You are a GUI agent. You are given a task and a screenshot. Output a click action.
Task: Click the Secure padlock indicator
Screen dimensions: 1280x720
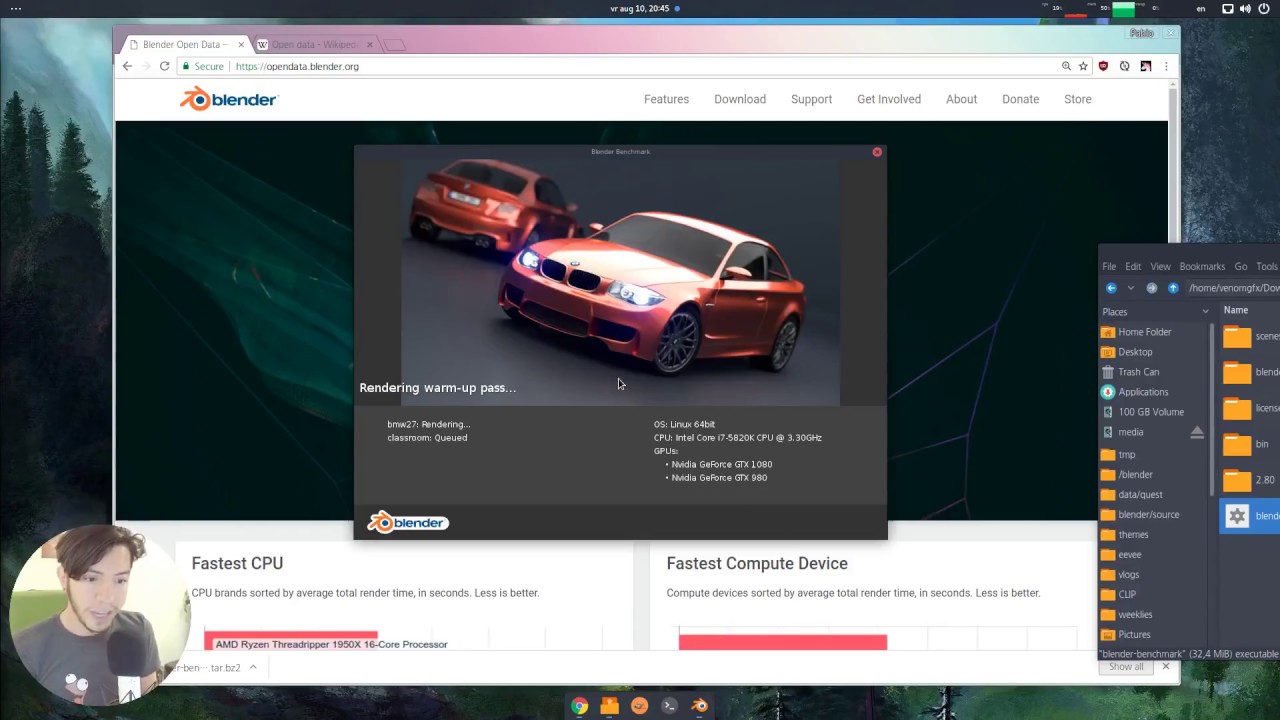[x=203, y=66]
